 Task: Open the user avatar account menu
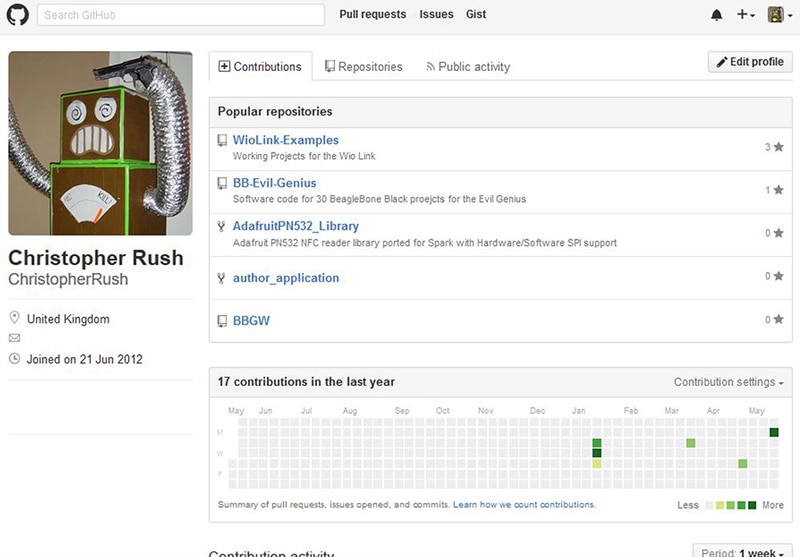tap(779, 15)
